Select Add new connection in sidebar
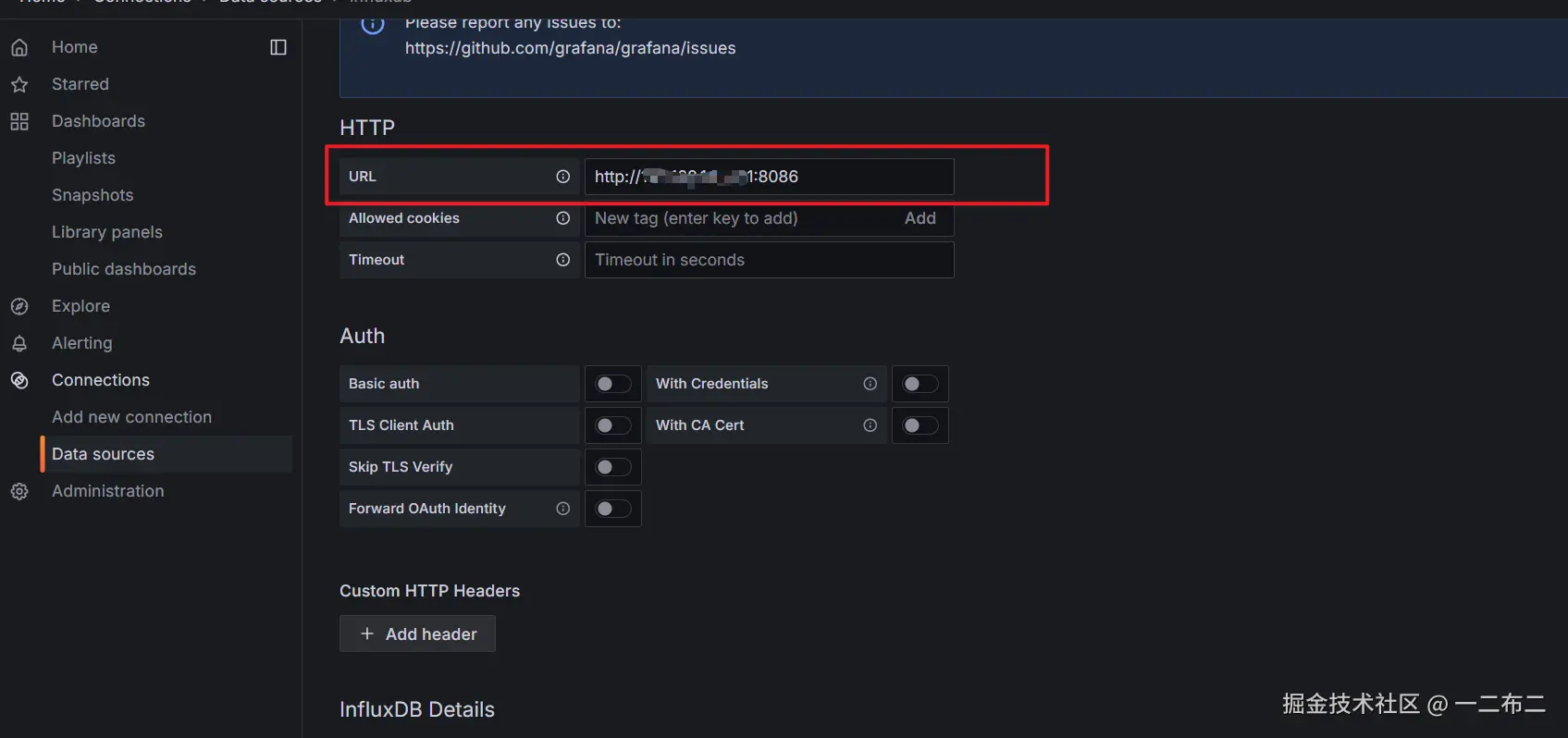 click(131, 417)
